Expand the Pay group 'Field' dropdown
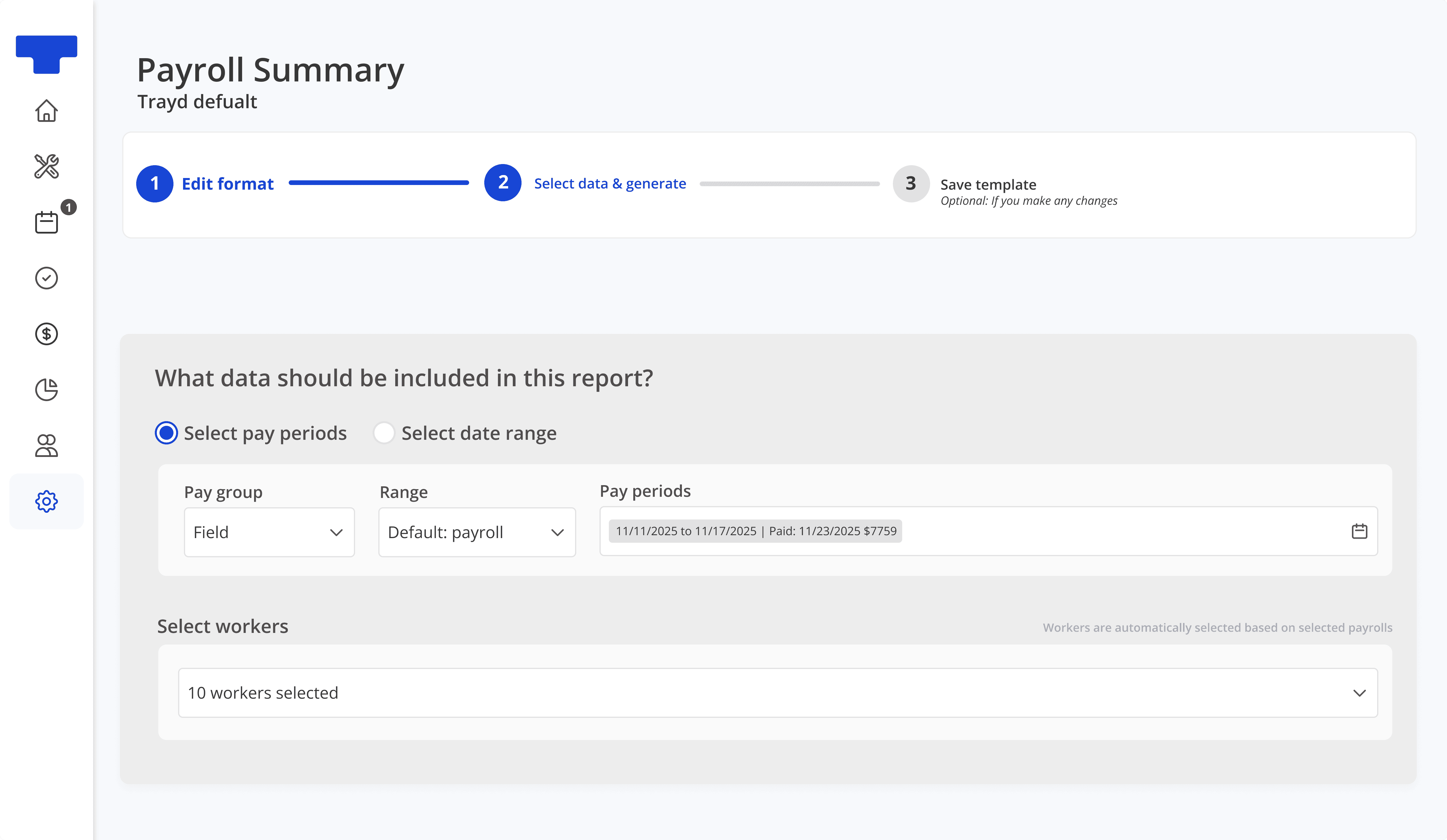1447x840 pixels. point(269,532)
